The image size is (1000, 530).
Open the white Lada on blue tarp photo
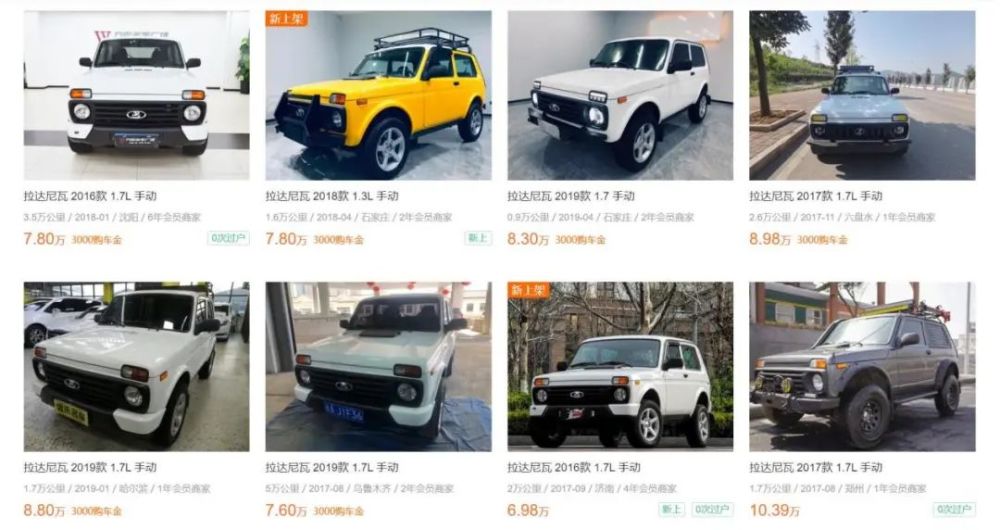pos(378,367)
